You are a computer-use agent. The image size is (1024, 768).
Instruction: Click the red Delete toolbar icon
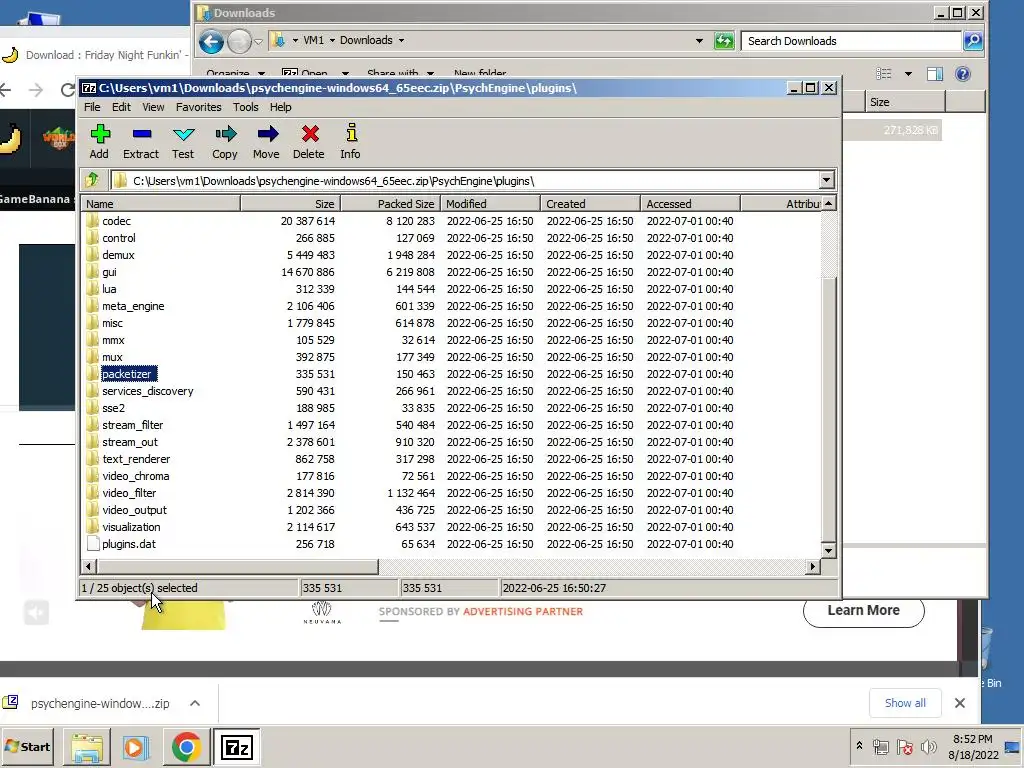[310, 135]
